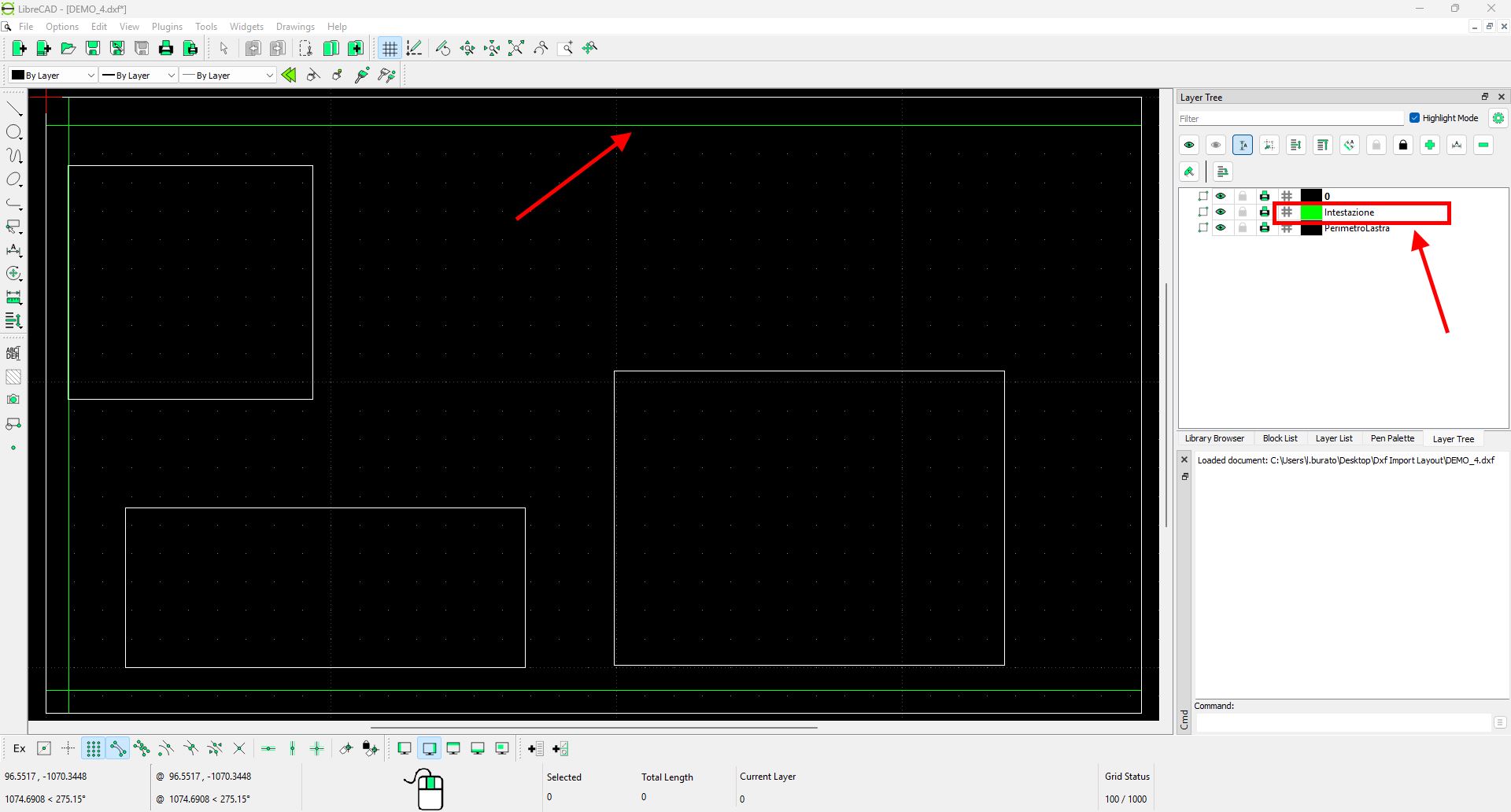Viewport: 1511px width, 812px height.
Task: Uncheck the Highlight Mode checkbox
Action: (x=1414, y=118)
